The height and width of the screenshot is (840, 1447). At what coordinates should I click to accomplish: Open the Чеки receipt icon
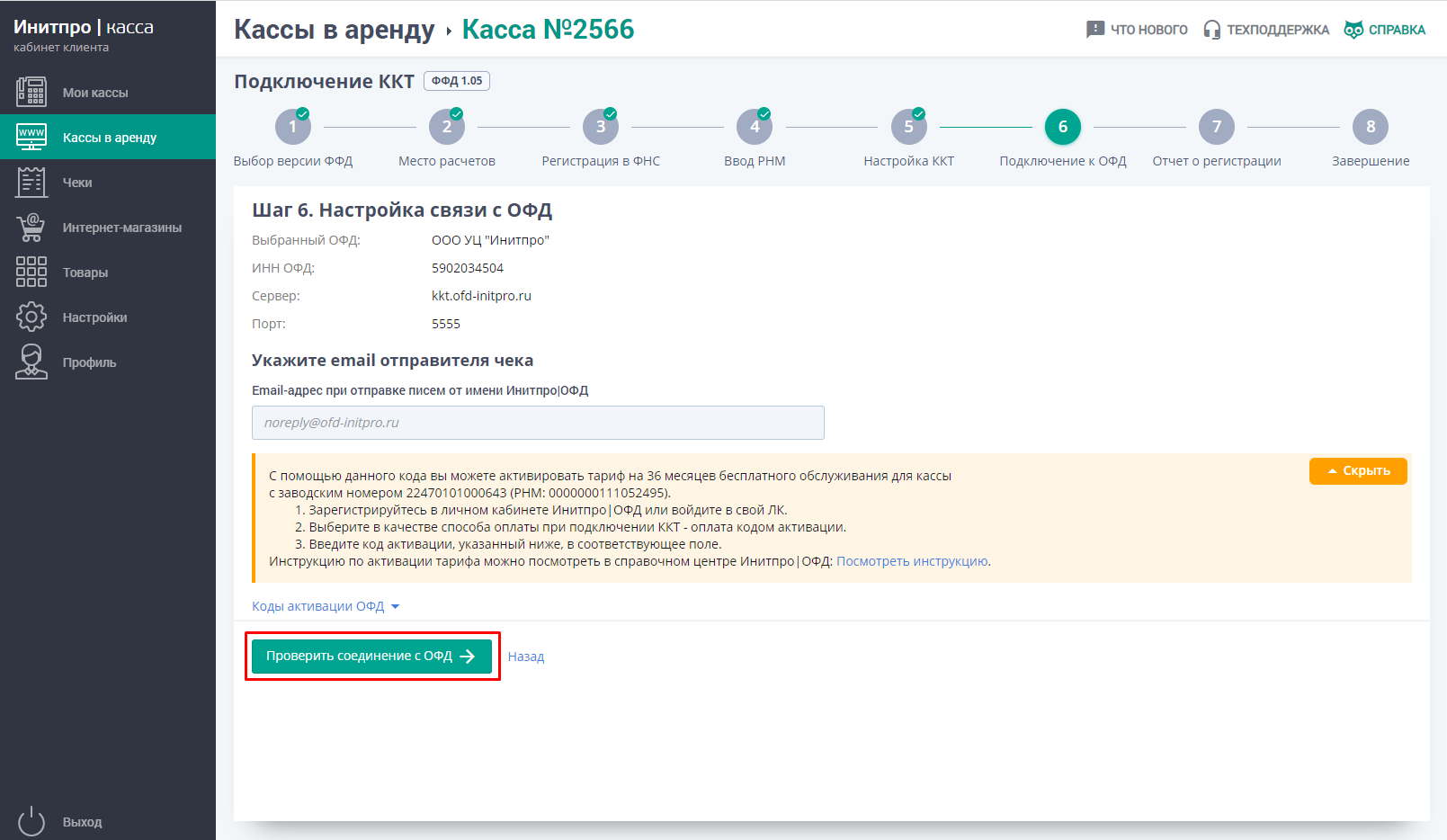(31, 182)
